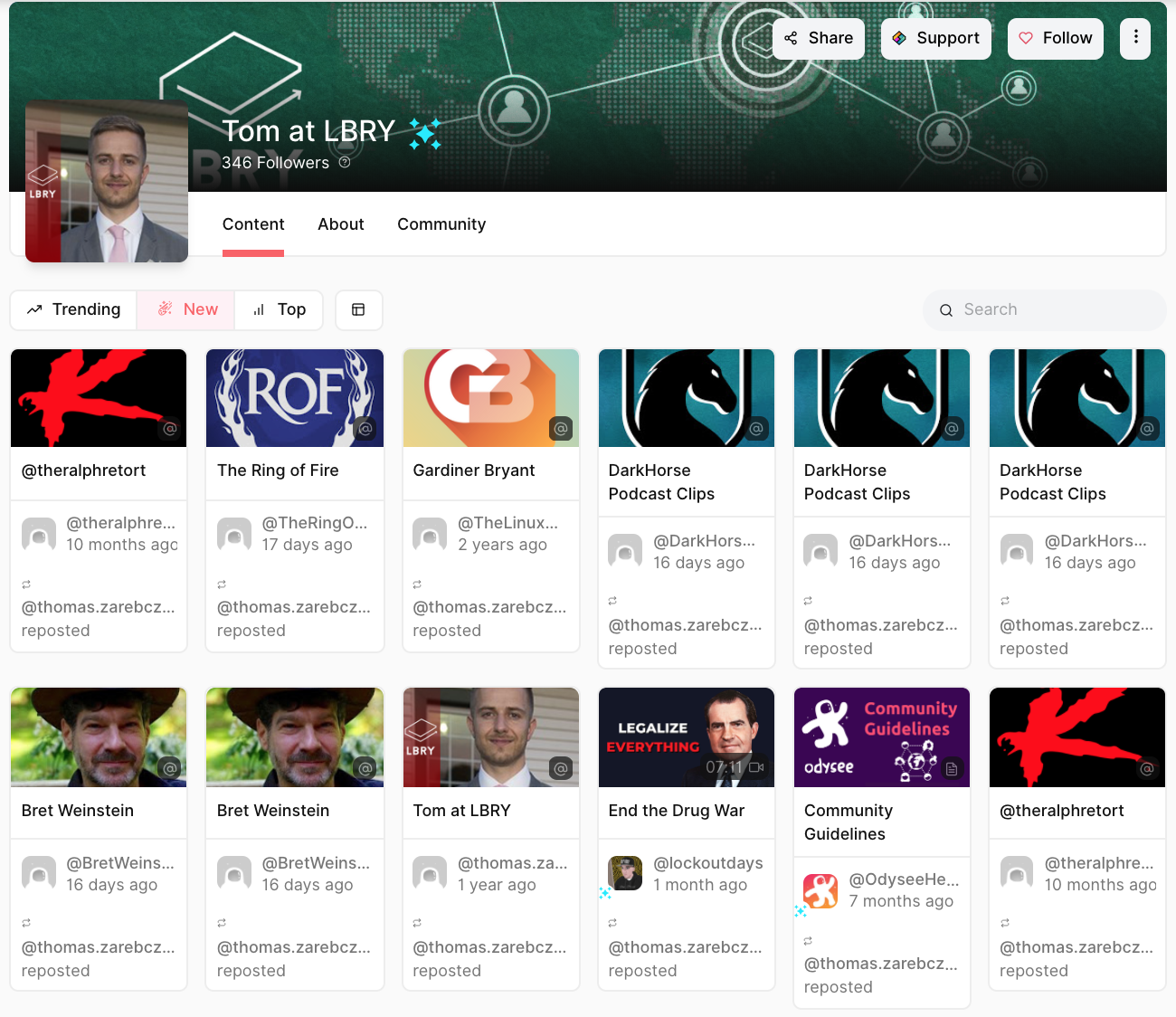Click the repost icon under Gardiner Bryant card

pos(417,585)
